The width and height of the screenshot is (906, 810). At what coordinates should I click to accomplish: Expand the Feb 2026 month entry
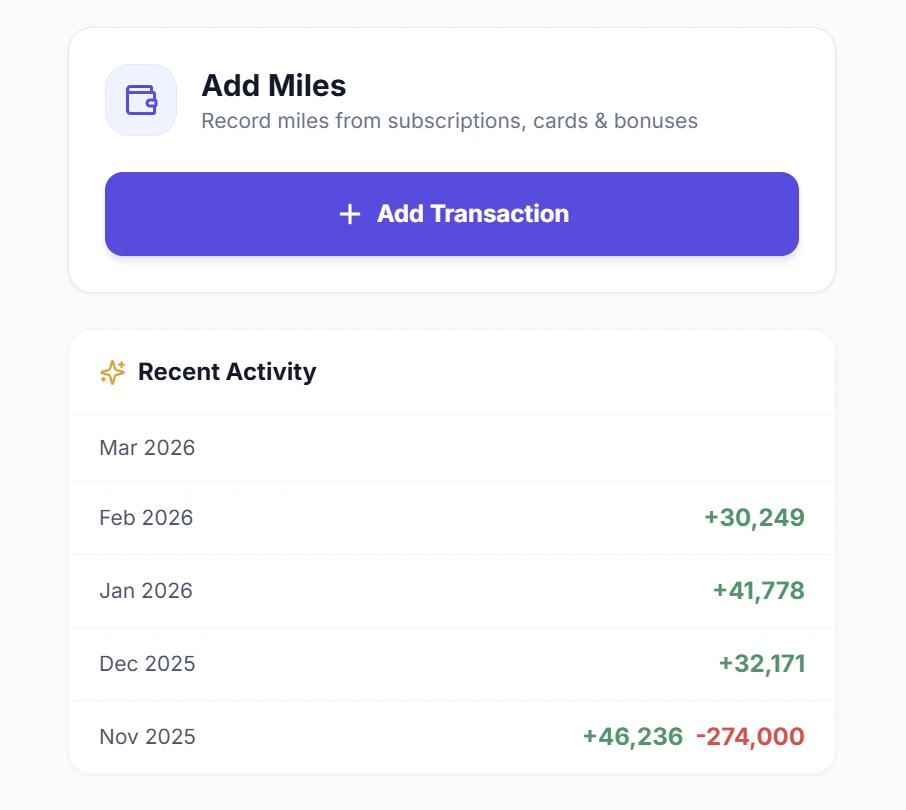451,518
